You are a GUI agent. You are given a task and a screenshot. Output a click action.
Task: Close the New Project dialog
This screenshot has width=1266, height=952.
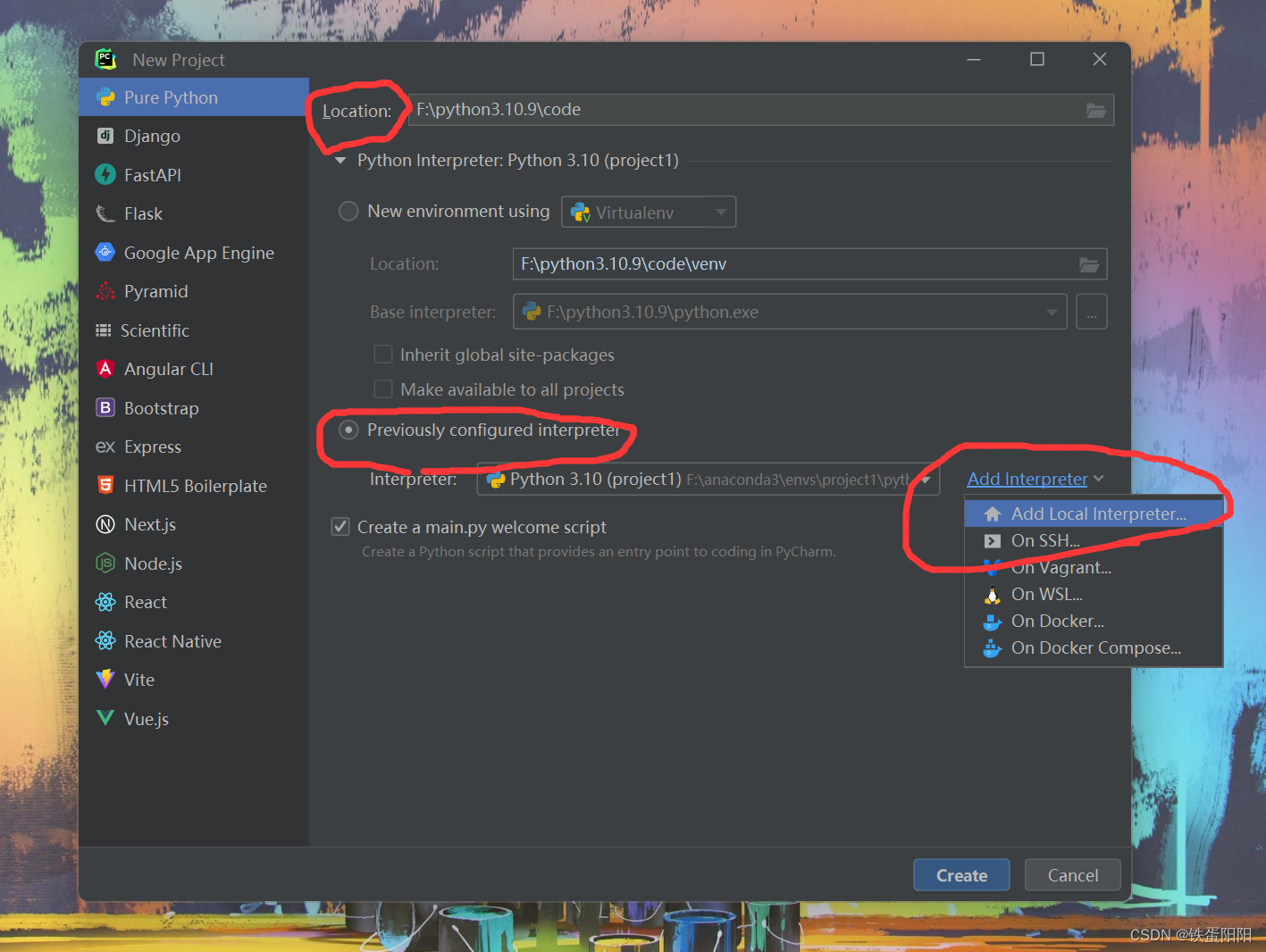pos(1100,59)
